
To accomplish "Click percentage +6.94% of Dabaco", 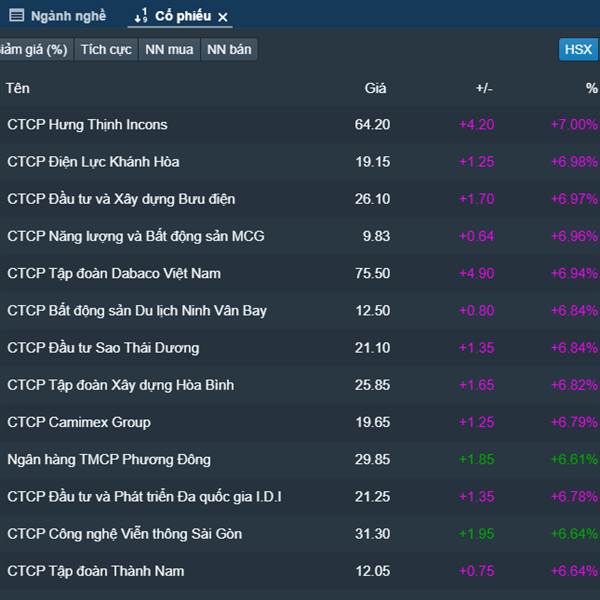I will click(x=574, y=273).
